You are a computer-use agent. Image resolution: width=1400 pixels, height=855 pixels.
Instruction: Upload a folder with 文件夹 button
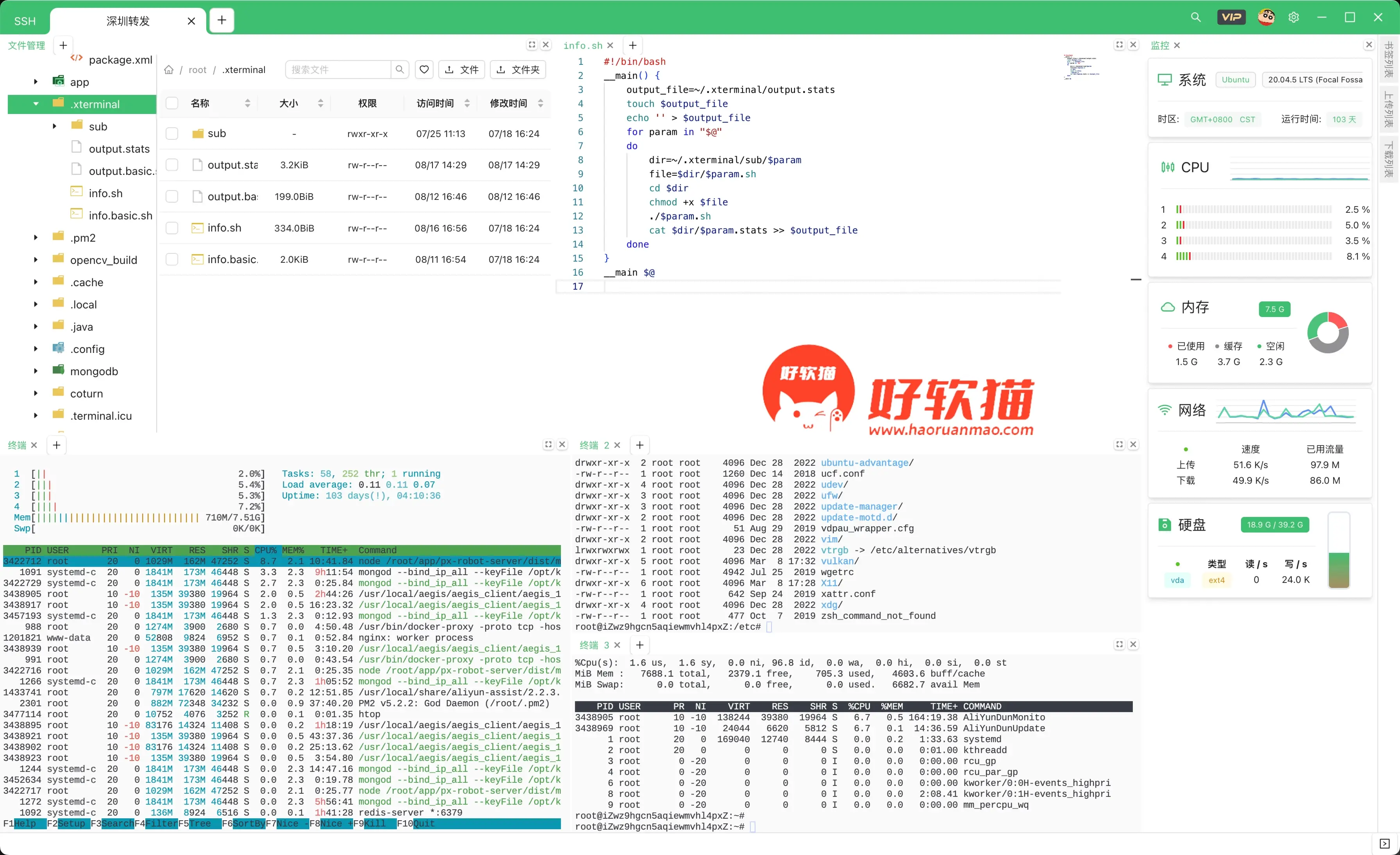[518, 70]
